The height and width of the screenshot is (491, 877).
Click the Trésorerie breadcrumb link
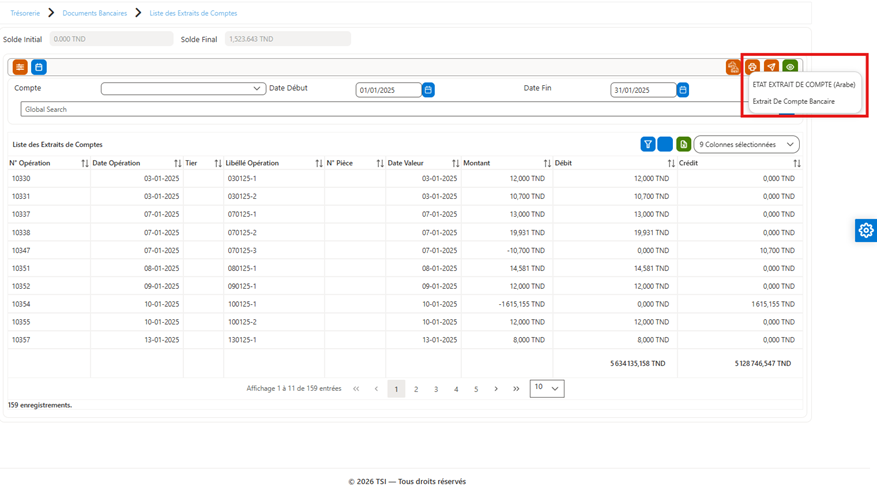coord(25,13)
